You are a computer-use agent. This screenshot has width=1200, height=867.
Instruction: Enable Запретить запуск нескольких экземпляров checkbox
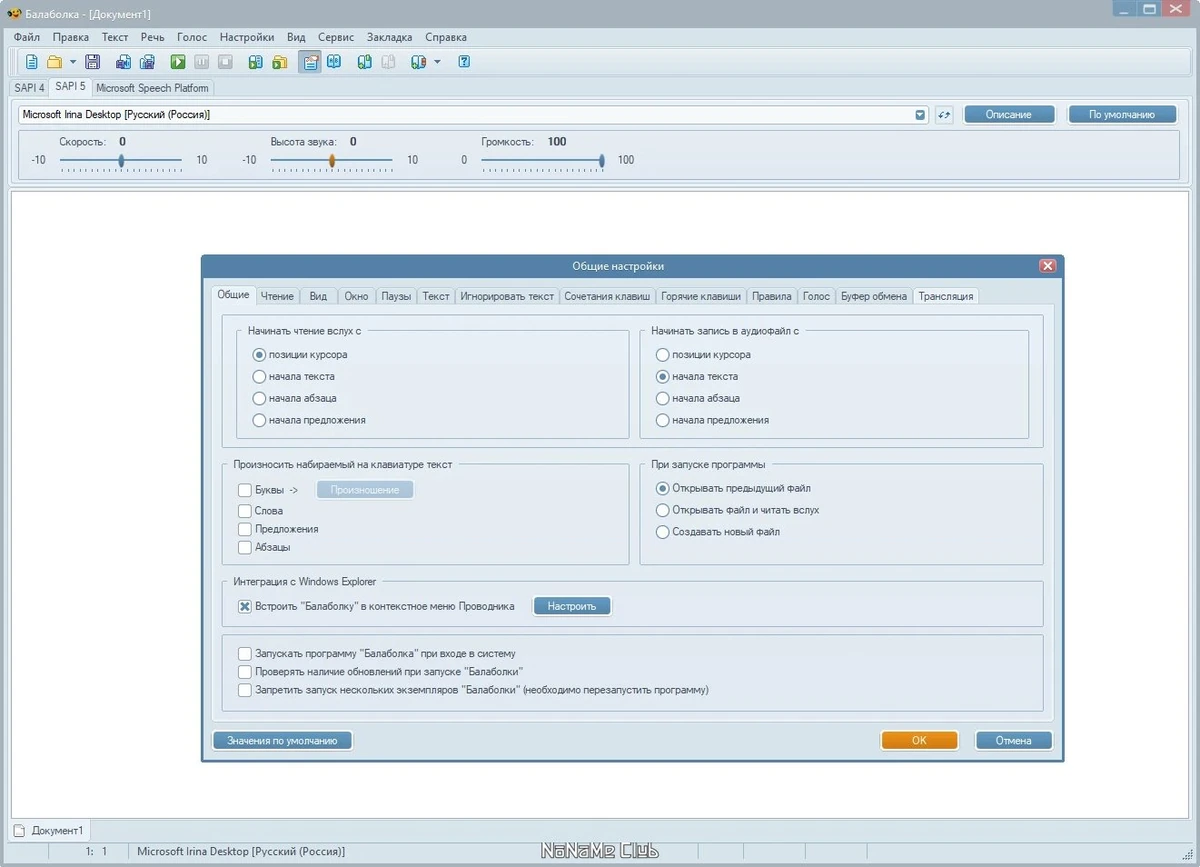(x=245, y=690)
